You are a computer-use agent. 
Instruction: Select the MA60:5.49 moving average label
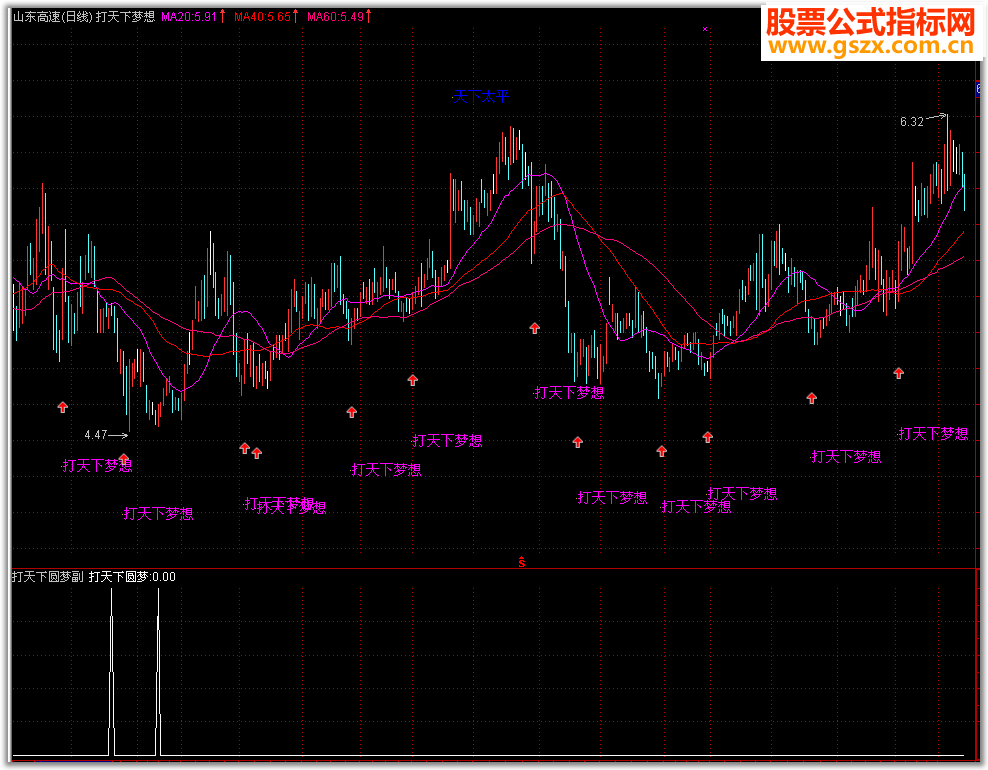(336, 17)
